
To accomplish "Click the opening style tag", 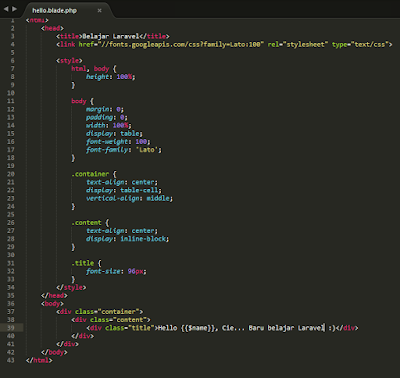I will point(69,61).
